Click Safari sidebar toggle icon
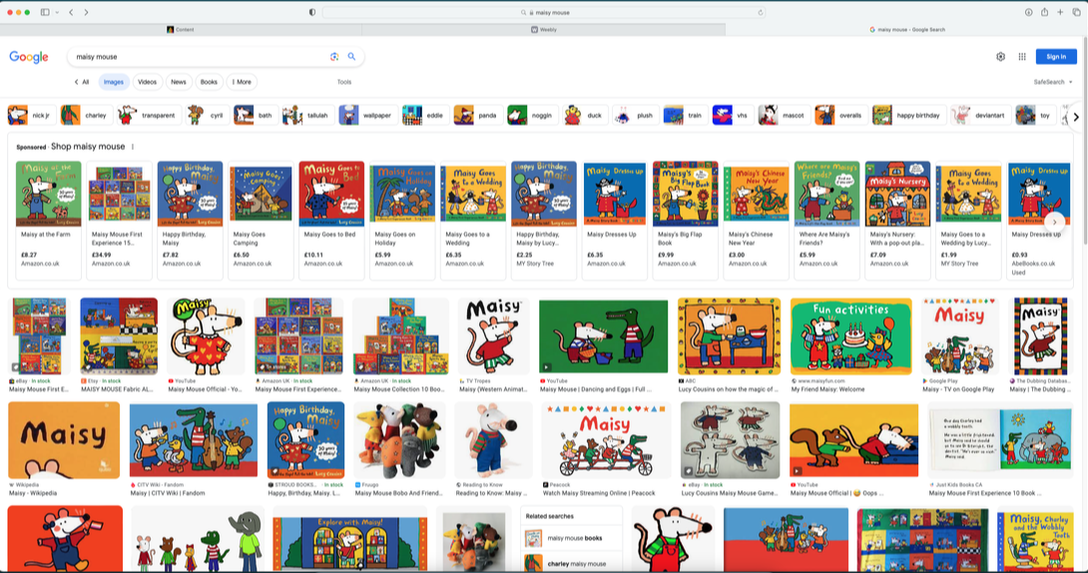Viewport: 1088px width, 573px height. (45, 12)
